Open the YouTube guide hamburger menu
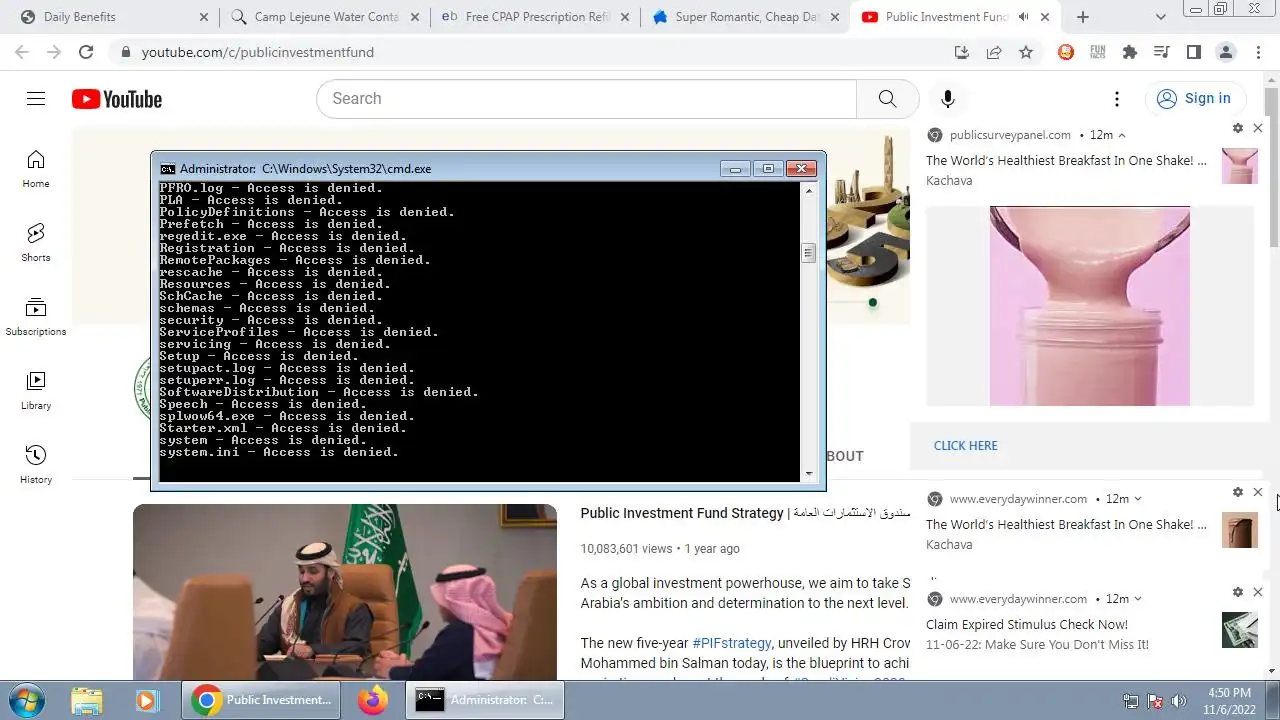Screen dimensions: 1280x720 click(x=36, y=98)
